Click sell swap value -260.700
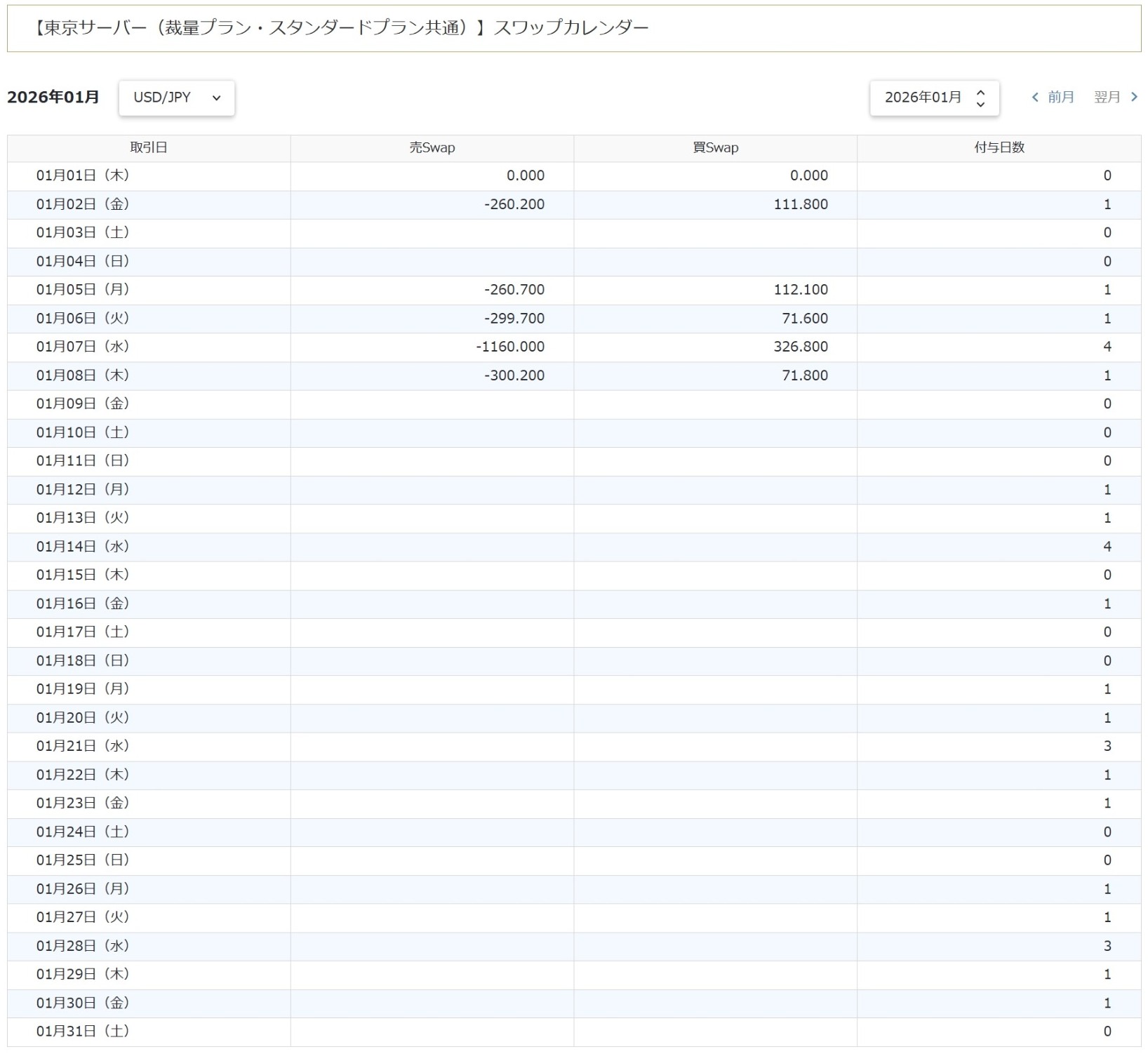Screen dimensions: 1148x1054 [514, 290]
